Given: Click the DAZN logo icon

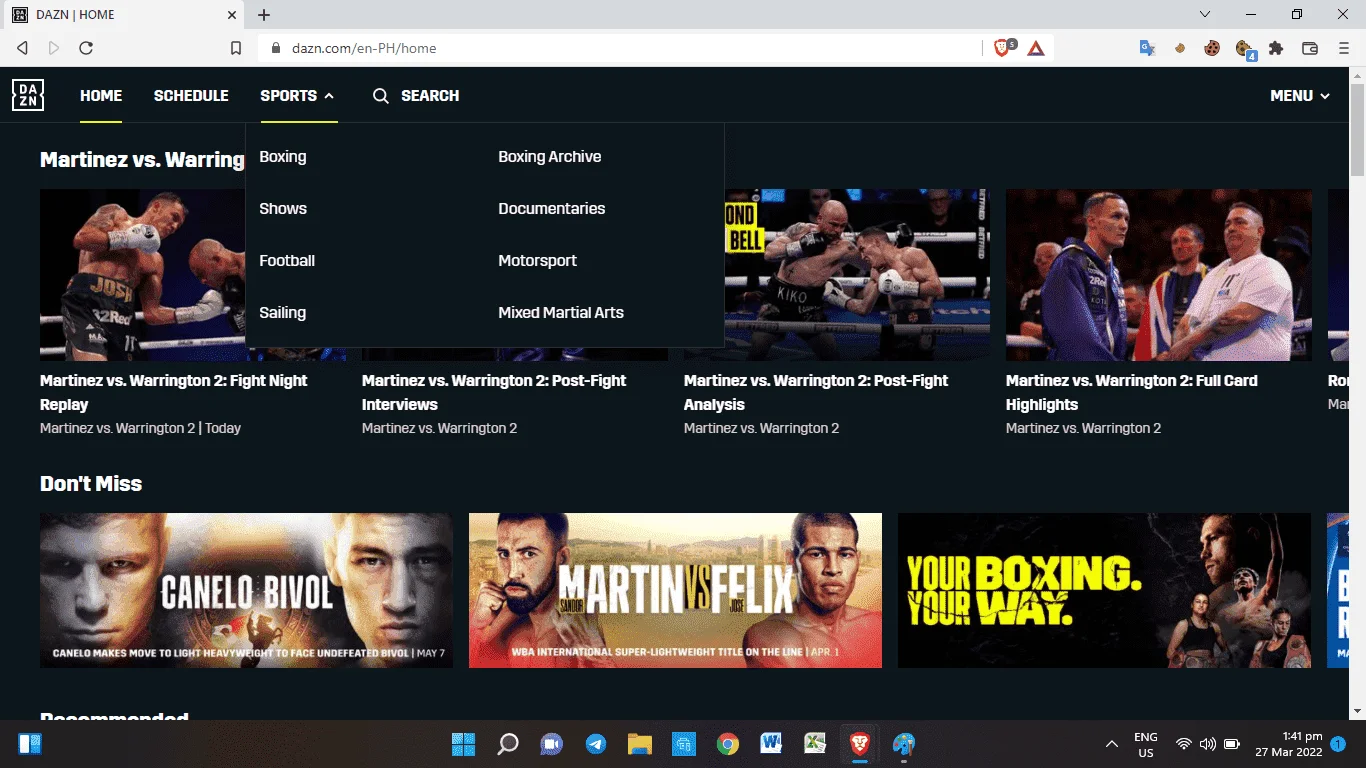Looking at the screenshot, I should pos(28,95).
